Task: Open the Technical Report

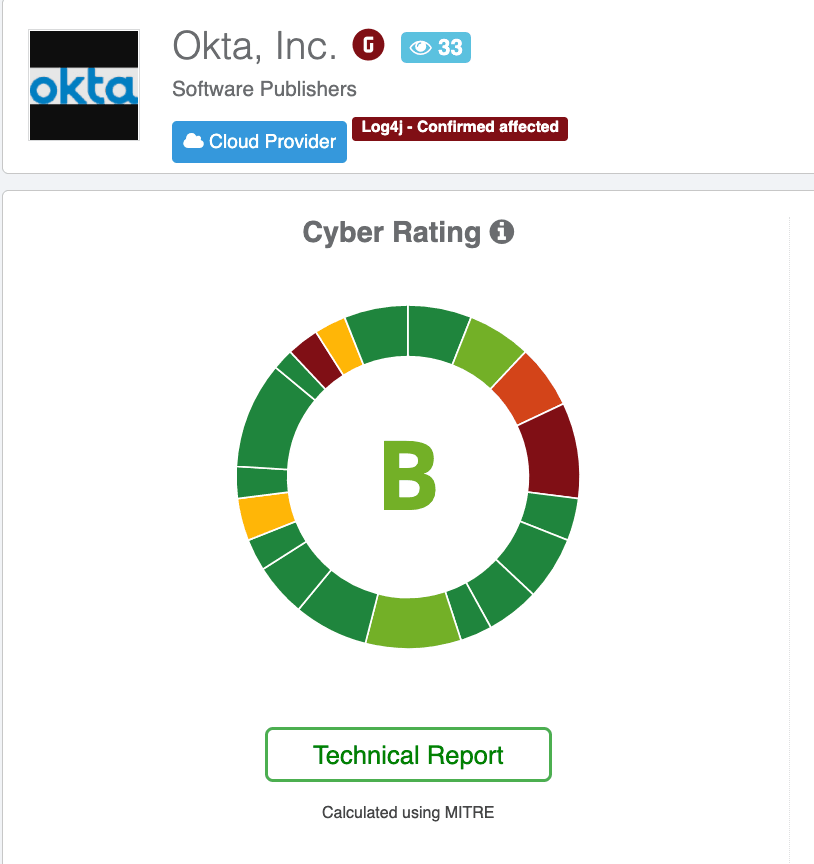Action: click(x=407, y=755)
